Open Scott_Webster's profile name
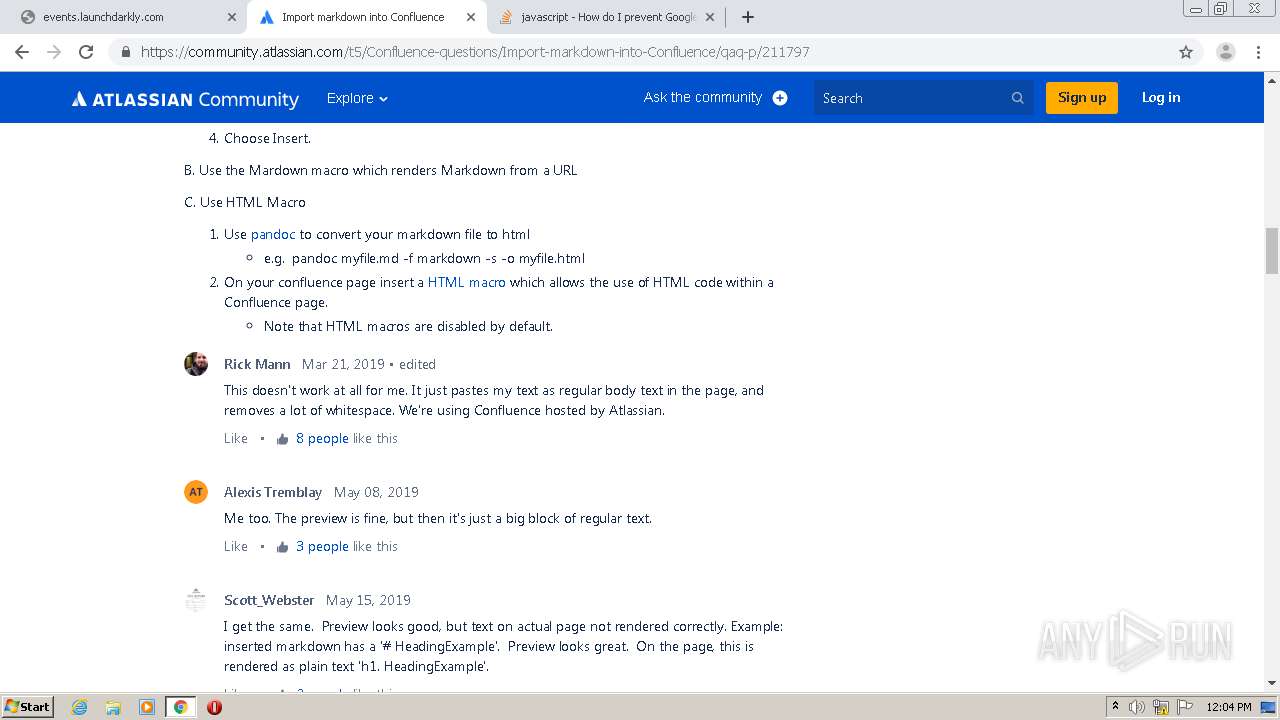This screenshot has height=720, width=1280. 269,600
